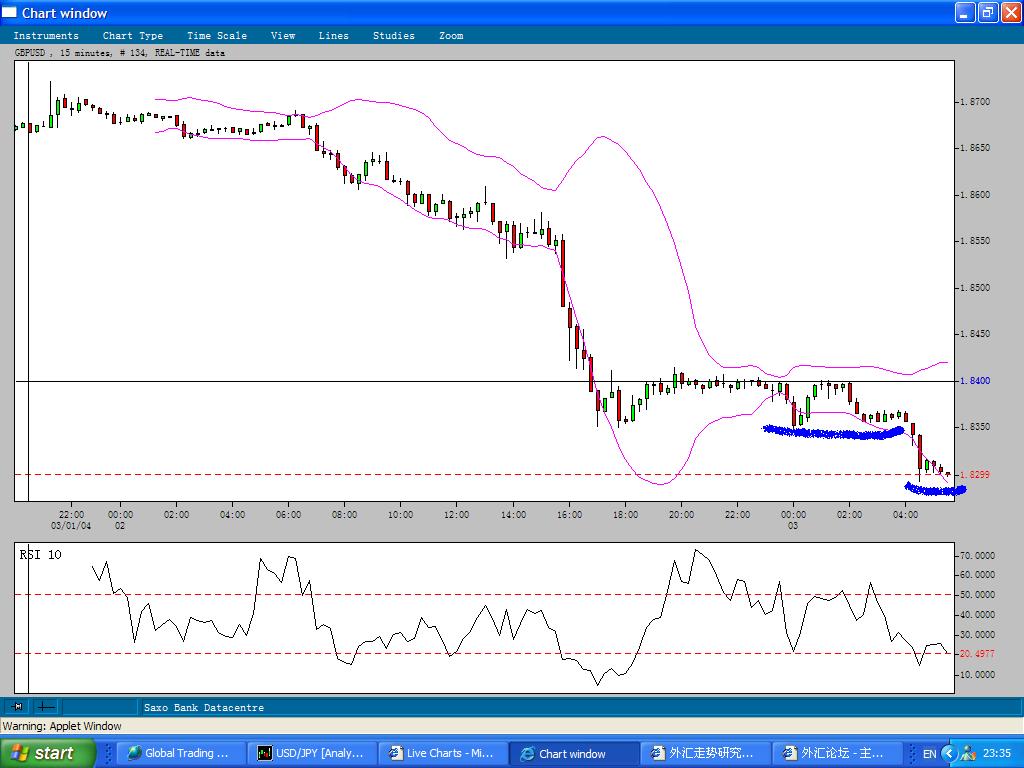Click the crosshair tool icon in status bar
This screenshot has height=768, width=1024.
coord(46,706)
